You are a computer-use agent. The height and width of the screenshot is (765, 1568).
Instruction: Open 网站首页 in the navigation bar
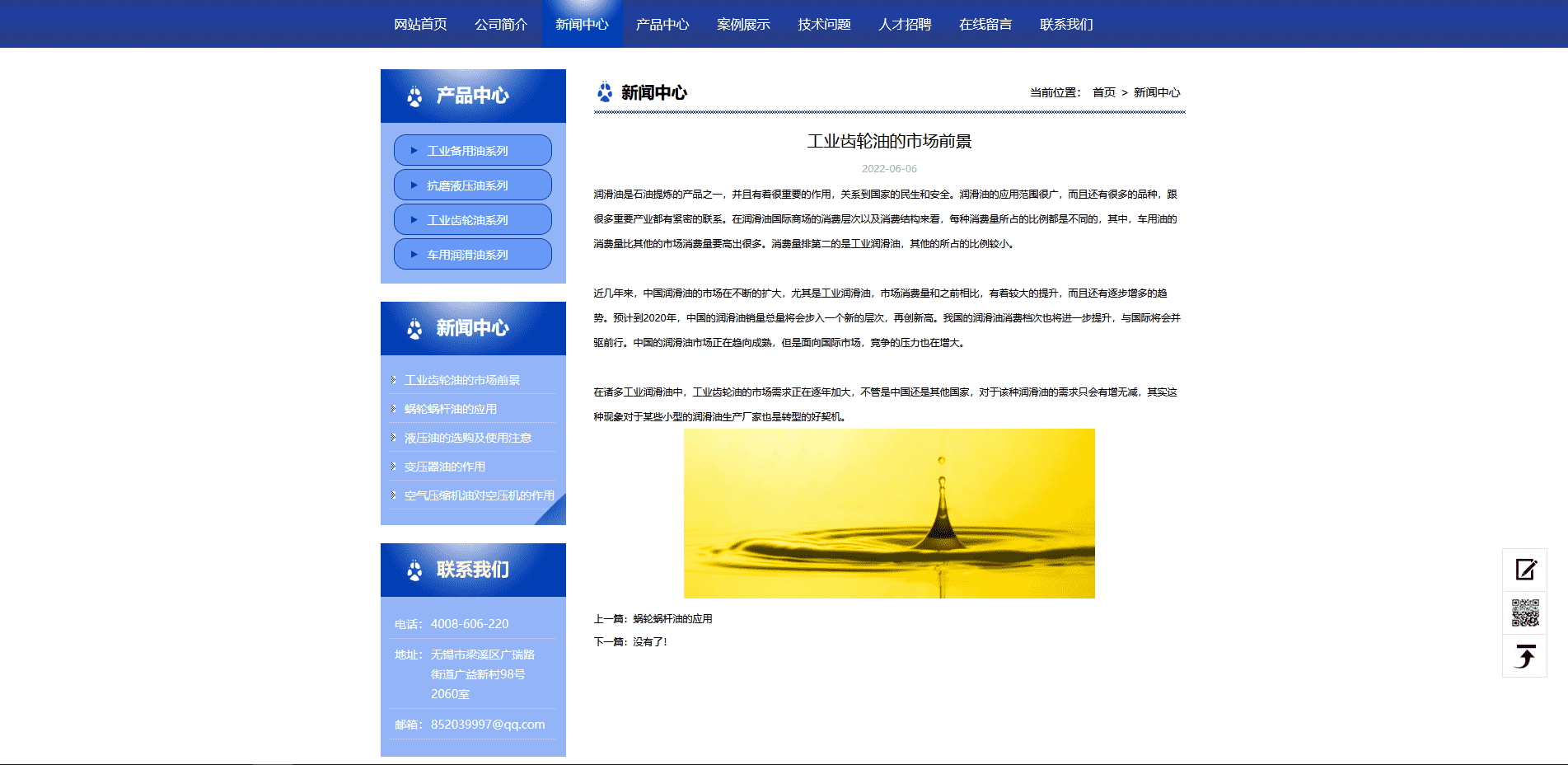pos(420,25)
